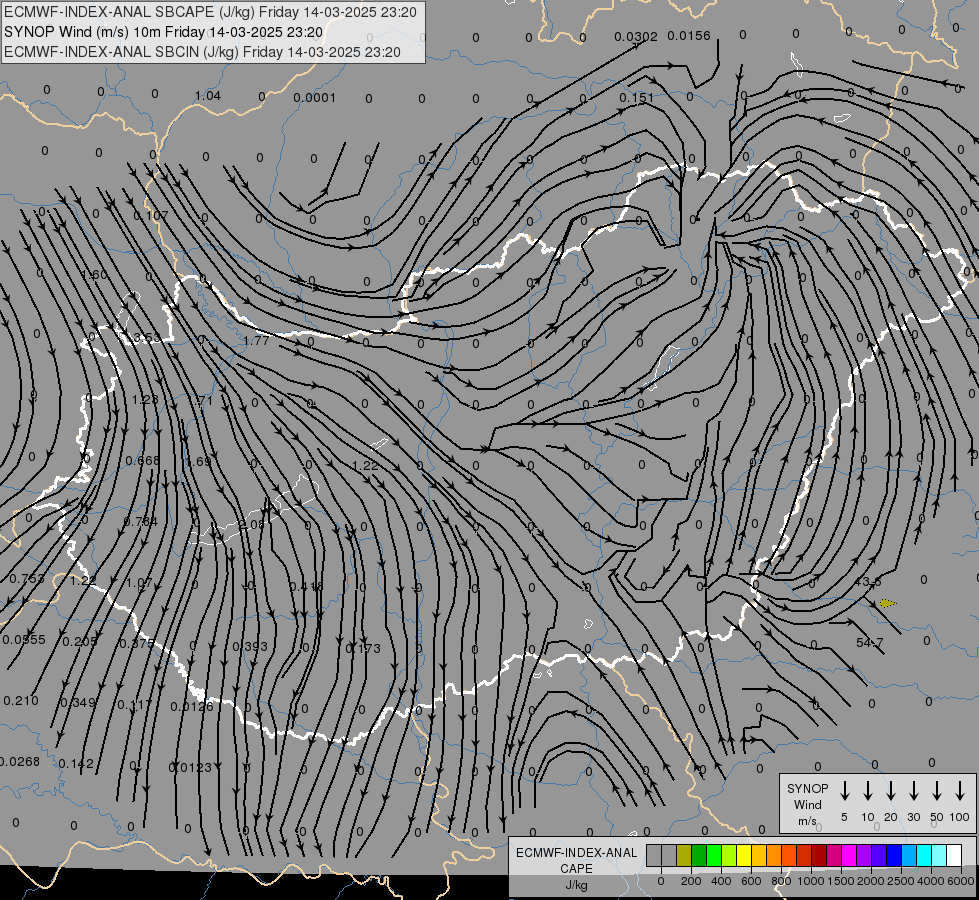Click the 1.07 value on the map
Image resolution: width=979 pixels, height=900 pixels.
139,583
